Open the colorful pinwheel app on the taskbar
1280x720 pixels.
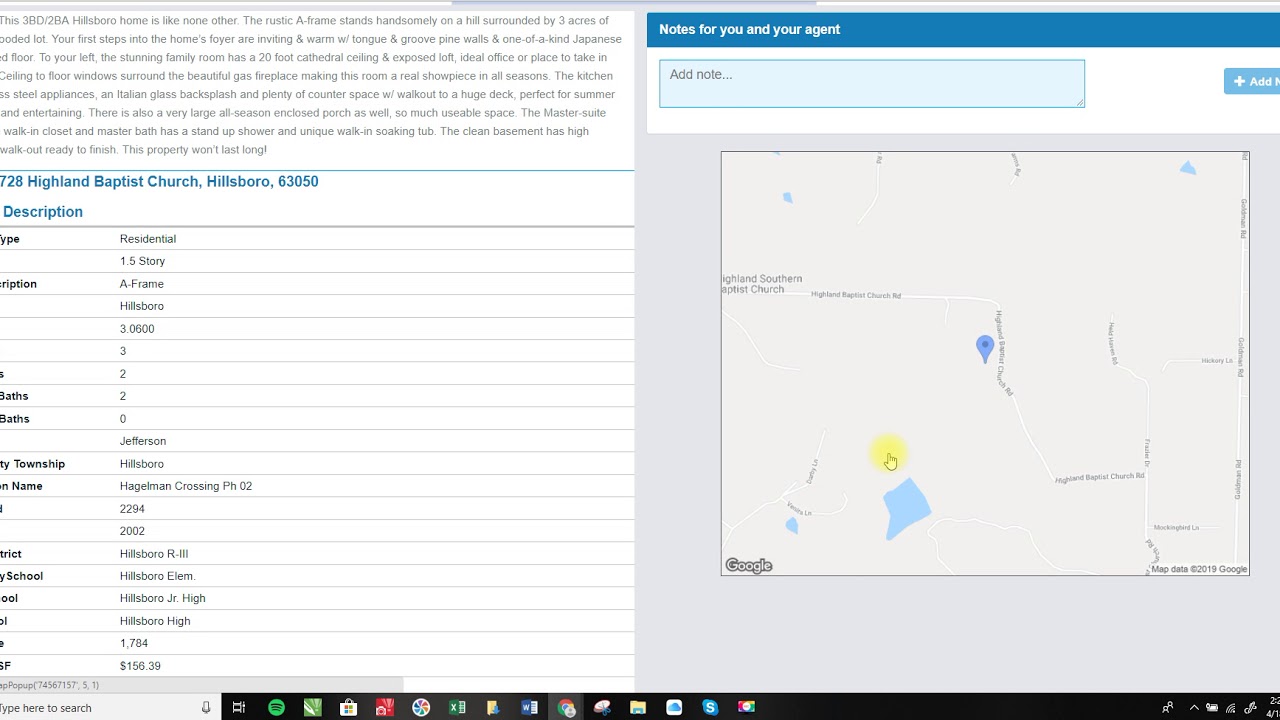point(421,708)
